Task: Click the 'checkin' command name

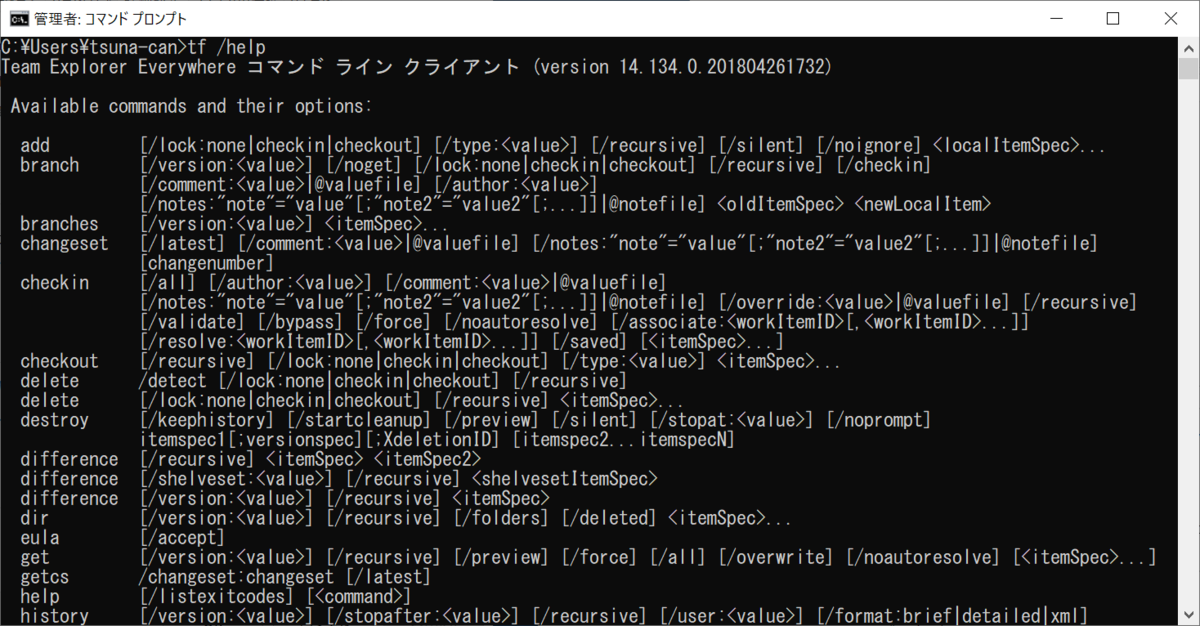Action: coord(54,283)
